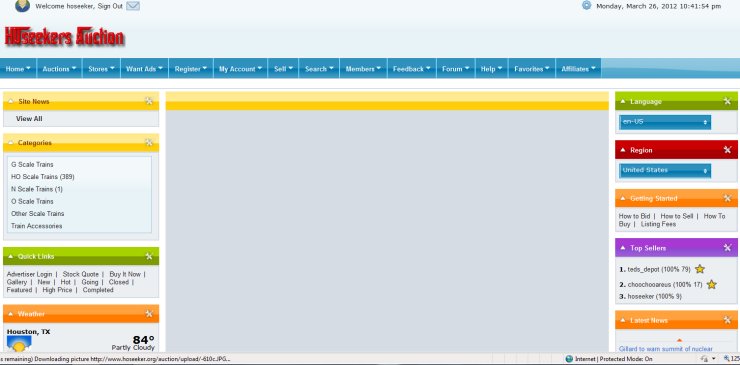Open the United States region dropdown
Viewport: 740px width, 365px height.
point(665,170)
